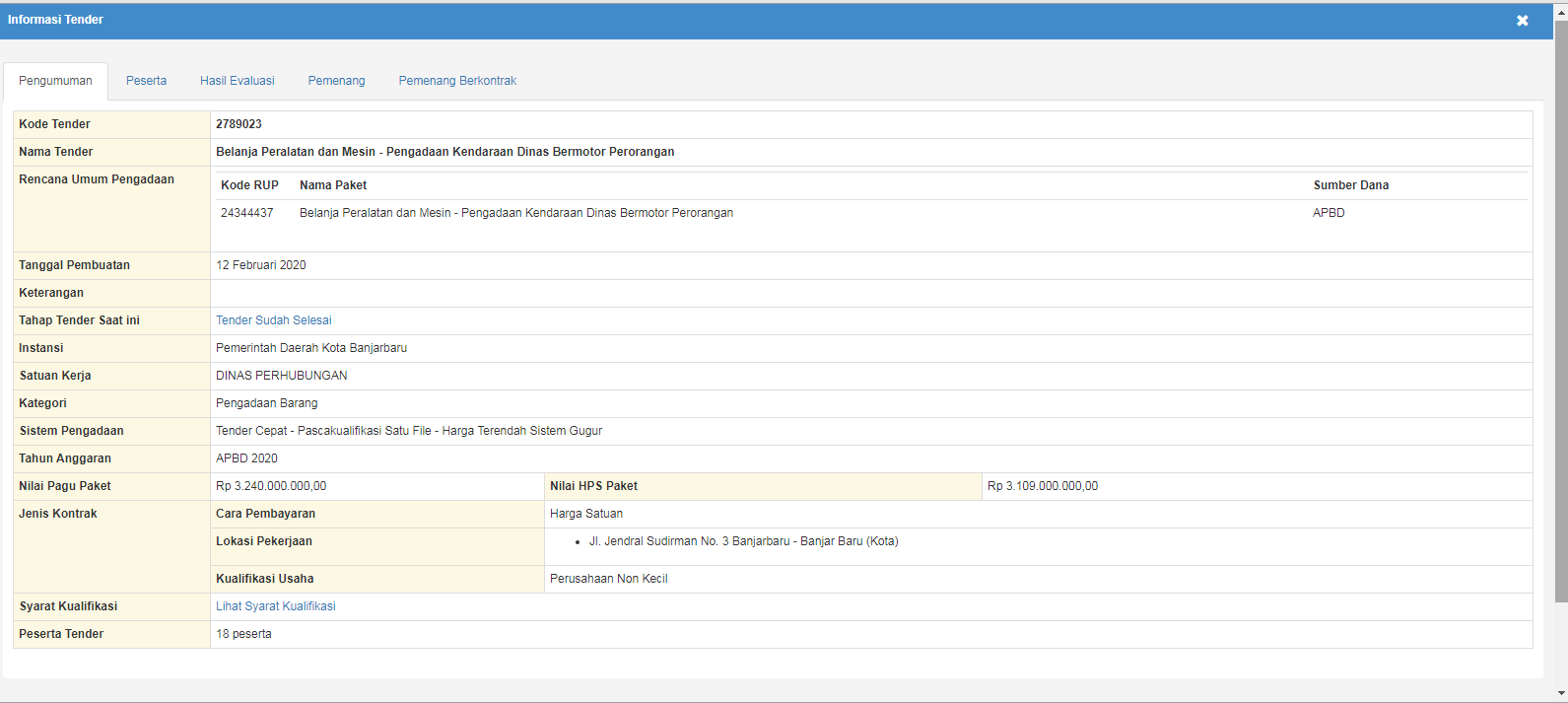Click the Kode Tender row label
The width and height of the screenshot is (1568, 703).
coord(54,124)
